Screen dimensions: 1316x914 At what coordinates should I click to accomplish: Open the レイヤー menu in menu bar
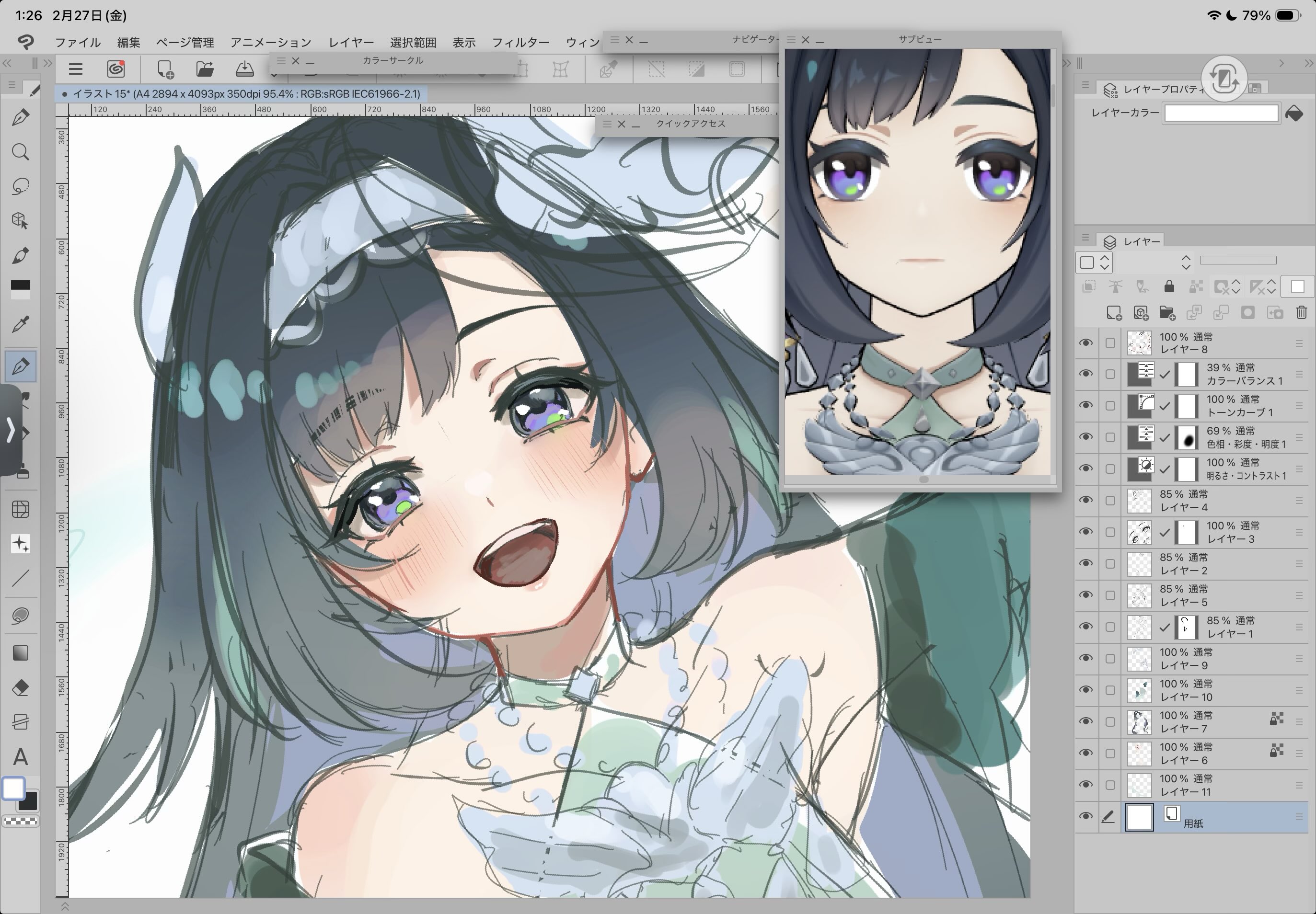click(351, 42)
